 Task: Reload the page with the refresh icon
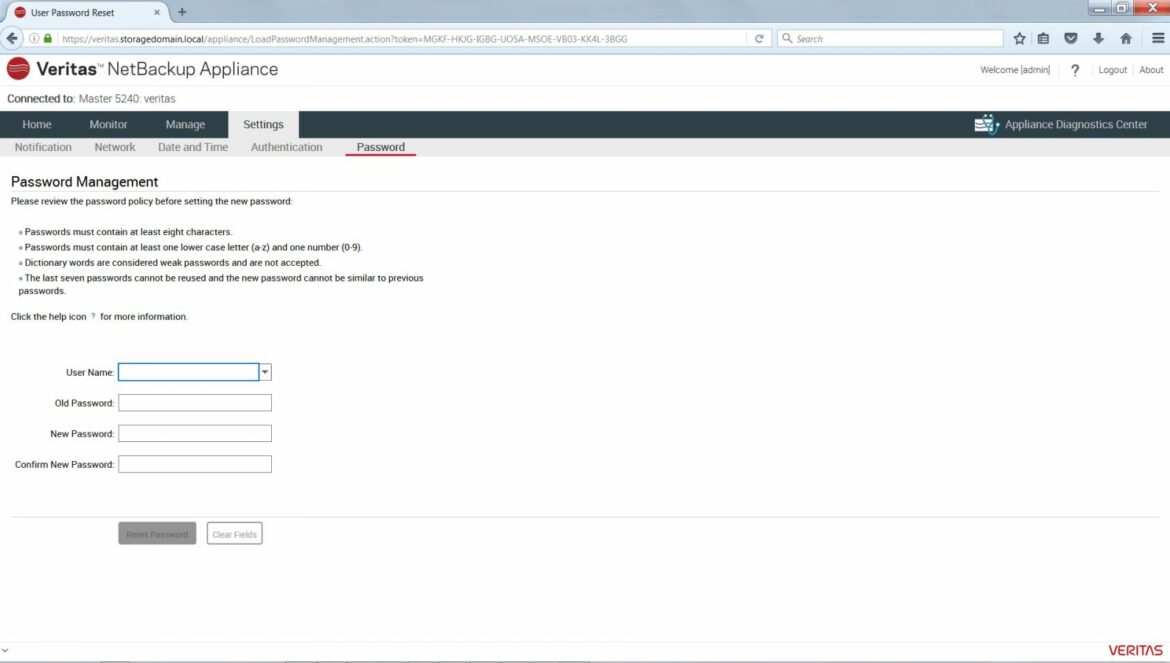tap(759, 39)
